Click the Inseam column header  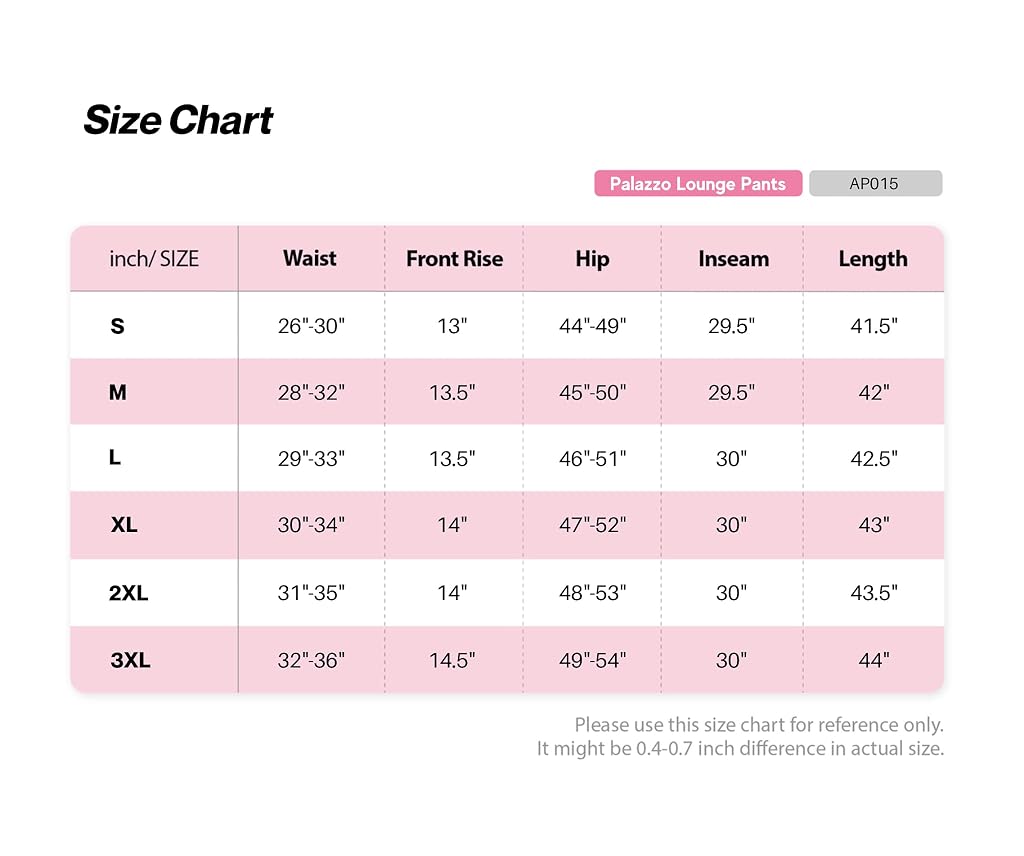tap(733, 259)
